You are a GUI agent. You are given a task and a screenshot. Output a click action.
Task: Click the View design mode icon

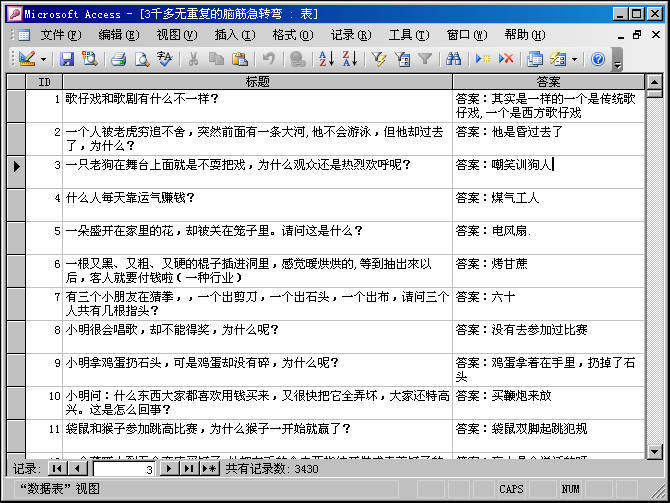(27, 59)
